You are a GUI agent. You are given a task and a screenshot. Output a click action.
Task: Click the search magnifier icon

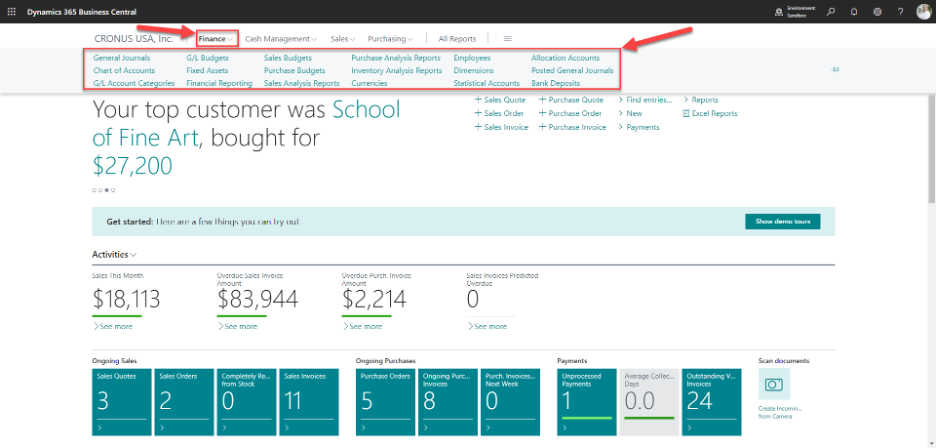830,10
